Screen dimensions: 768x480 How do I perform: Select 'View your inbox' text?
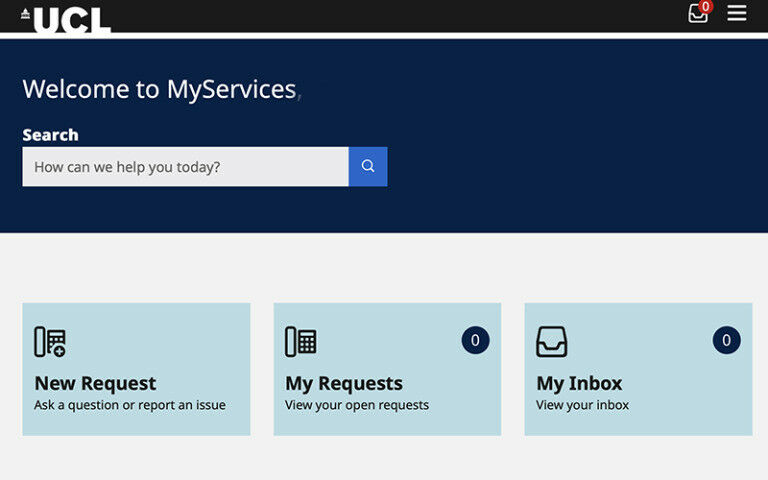coord(583,405)
